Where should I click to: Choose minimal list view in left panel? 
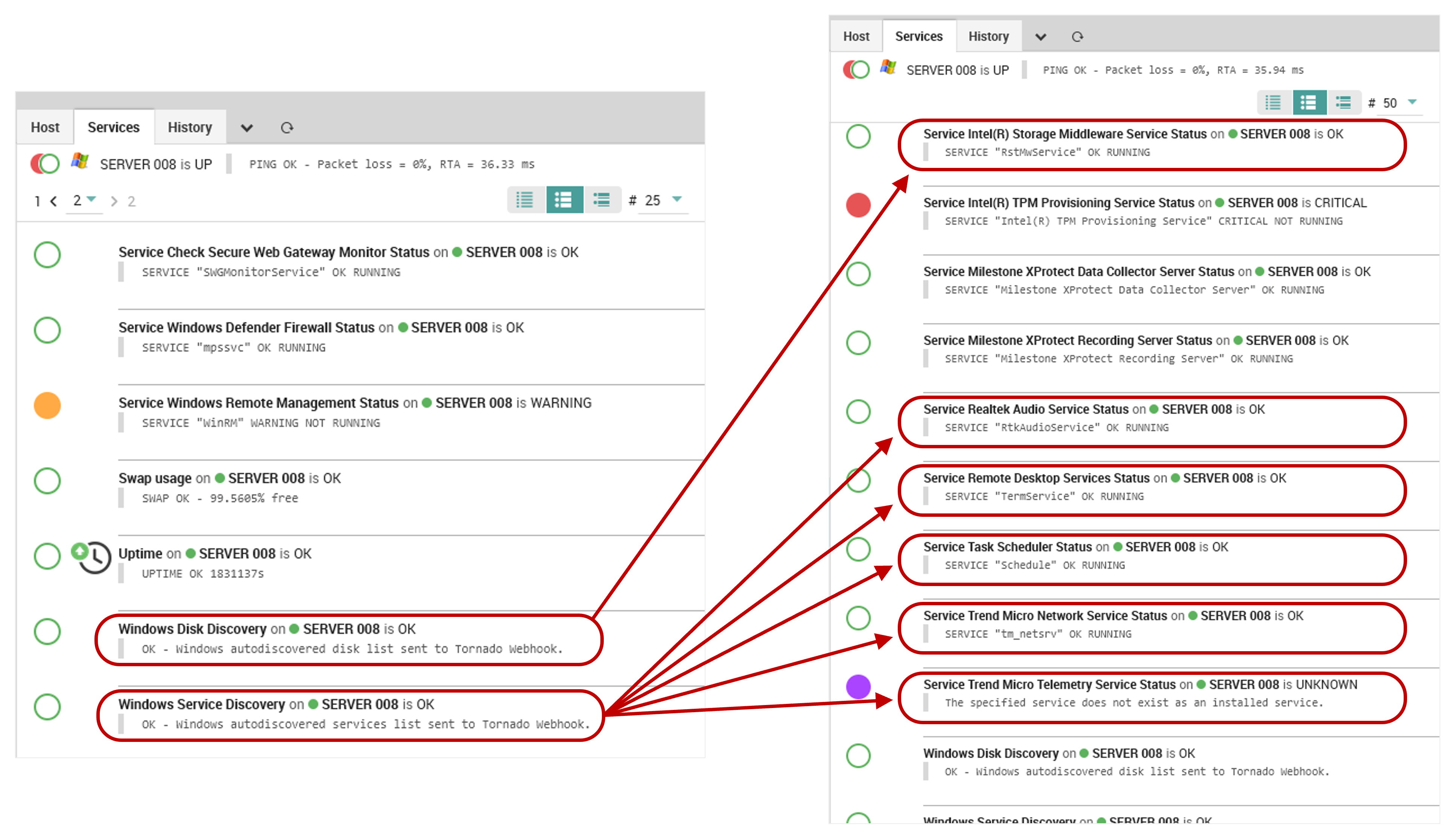(x=525, y=200)
